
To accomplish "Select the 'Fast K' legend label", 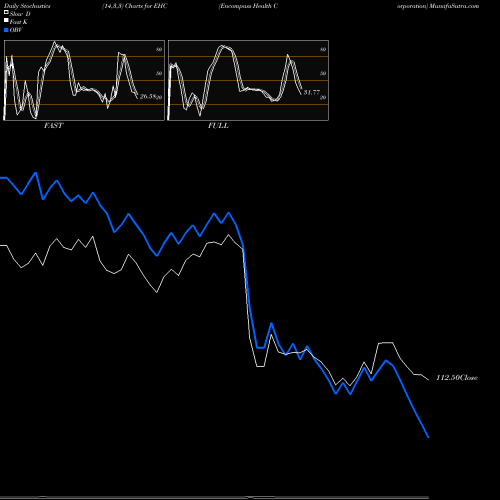I will [19, 22].
